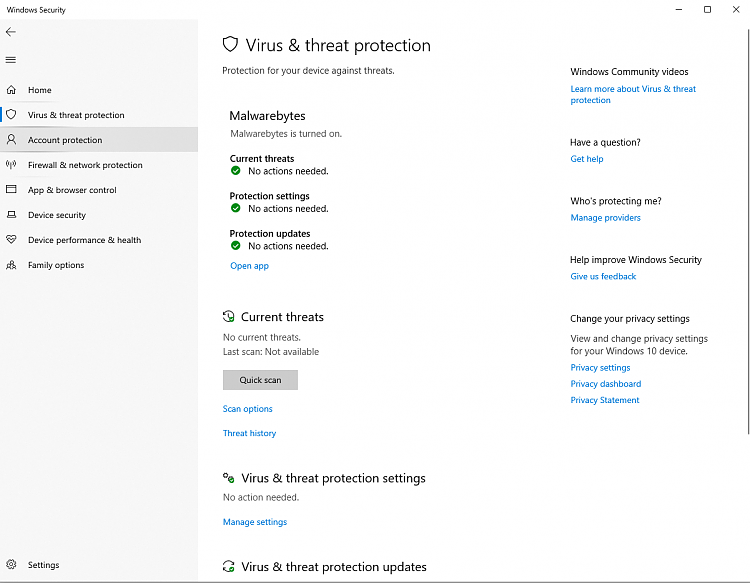The image size is (750, 583).
Task: Open App & browser control
Action: coord(99,190)
